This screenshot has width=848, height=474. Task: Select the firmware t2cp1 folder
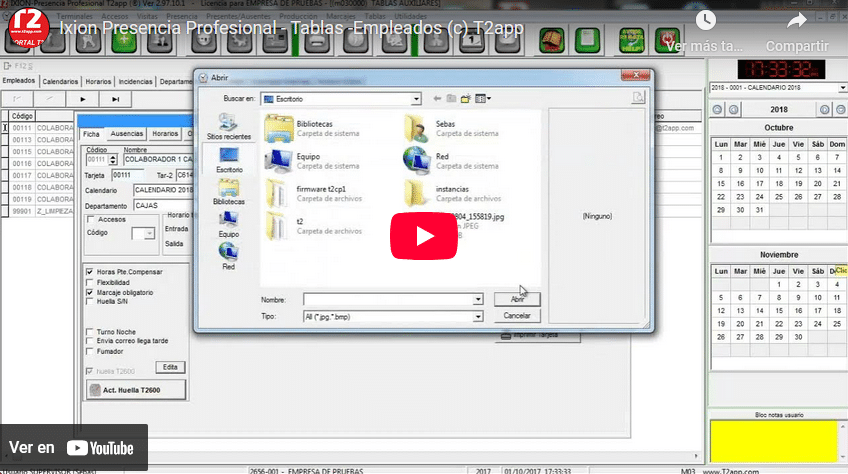tap(315, 193)
